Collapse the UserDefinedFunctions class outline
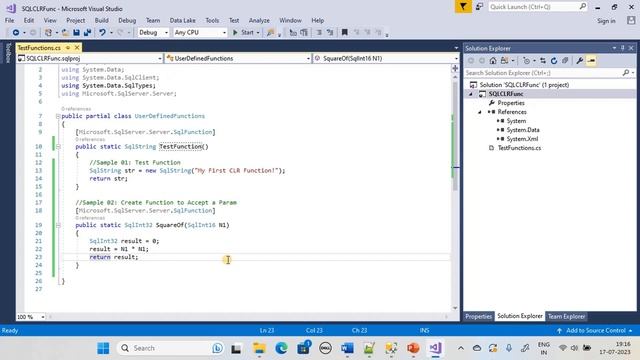This screenshot has width=640, height=360. coord(58,116)
